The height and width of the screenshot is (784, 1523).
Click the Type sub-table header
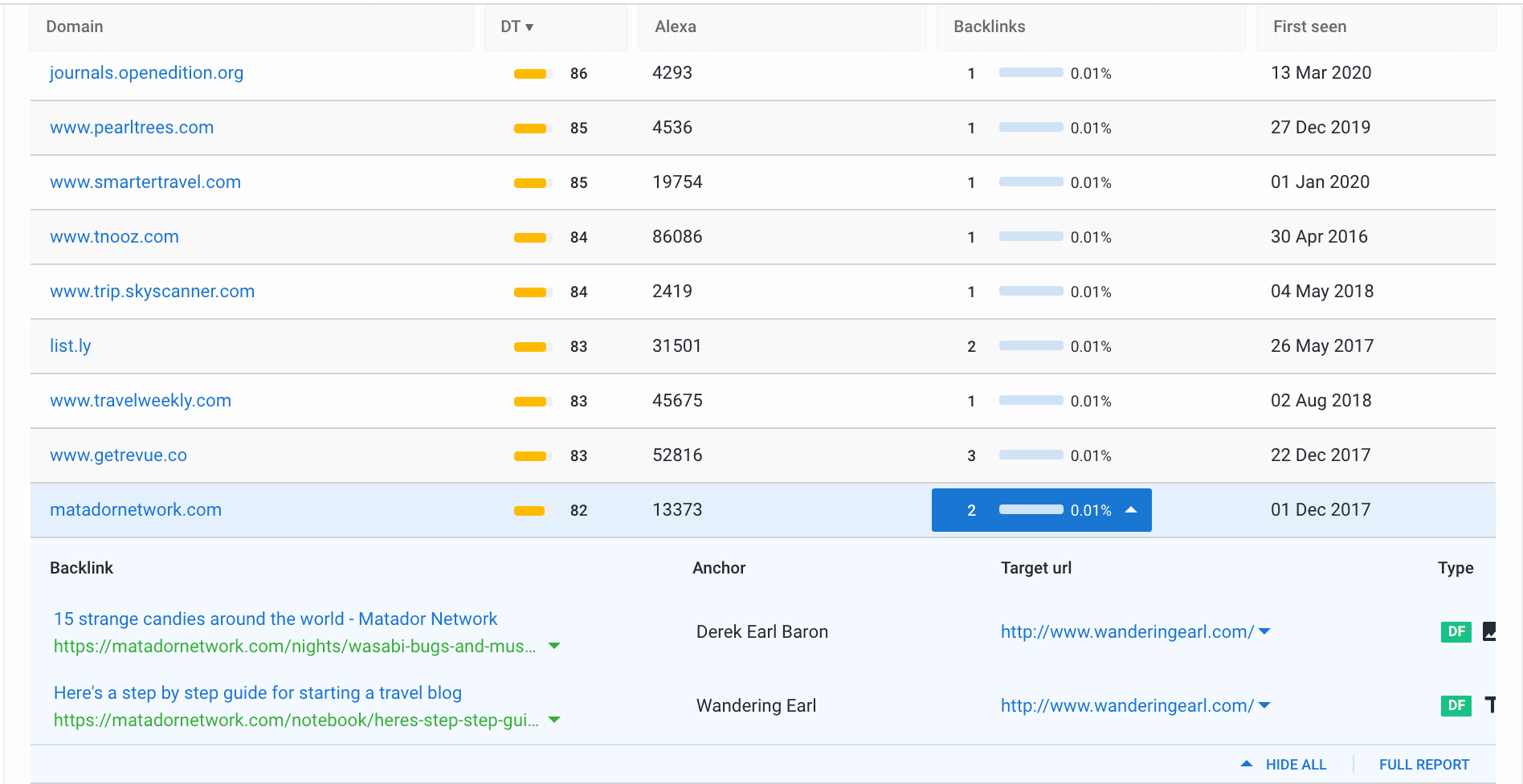click(1456, 568)
